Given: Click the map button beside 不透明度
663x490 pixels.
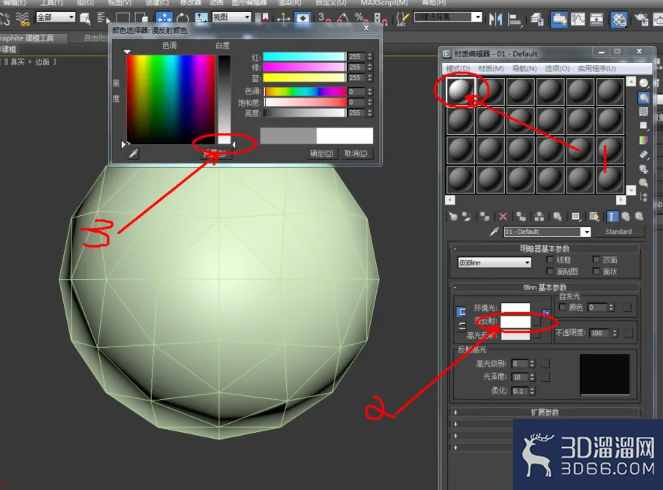Looking at the screenshot, I should click(x=628, y=333).
